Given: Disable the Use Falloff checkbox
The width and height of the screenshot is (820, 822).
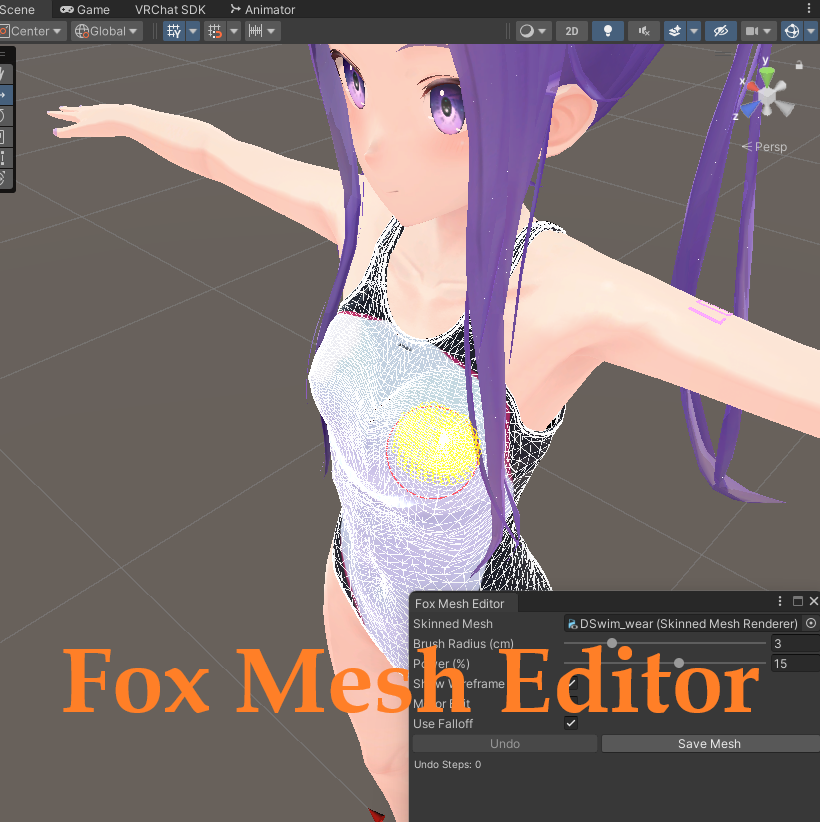Looking at the screenshot, I should tap(572, 724).
